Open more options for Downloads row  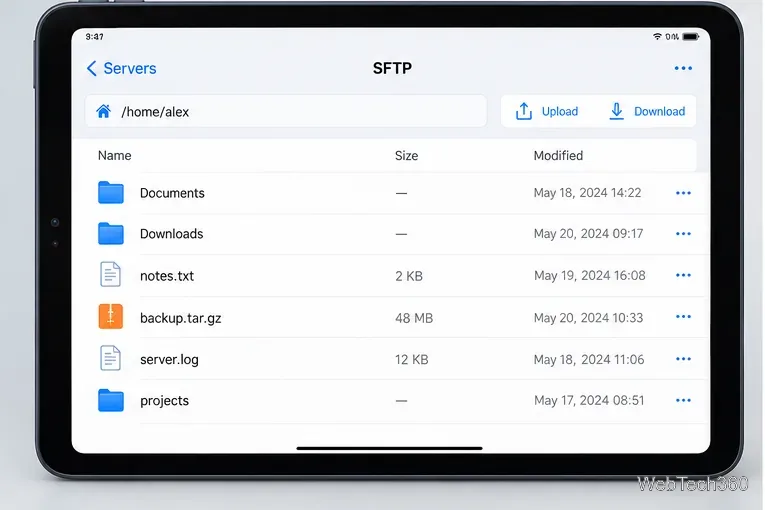tap(683, 234)
